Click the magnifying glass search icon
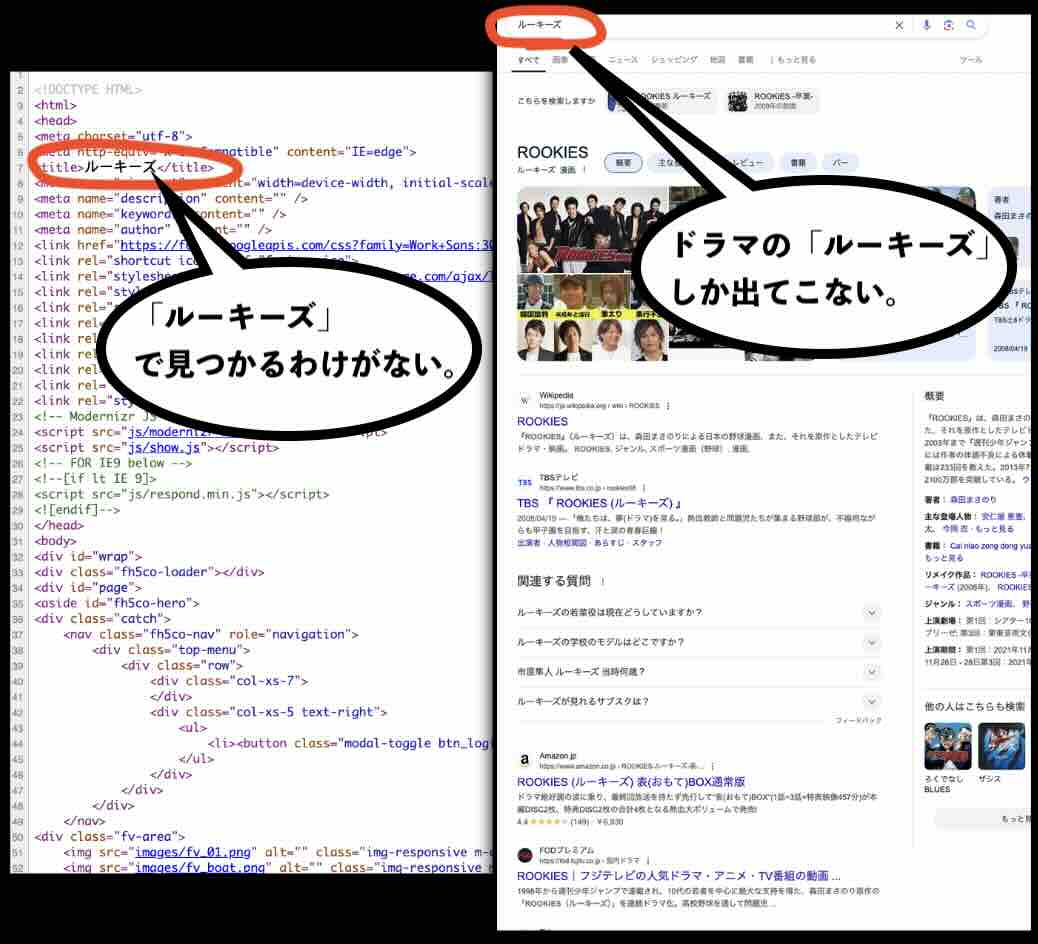Screen dimensions: 1038x944 click(971, 25)
